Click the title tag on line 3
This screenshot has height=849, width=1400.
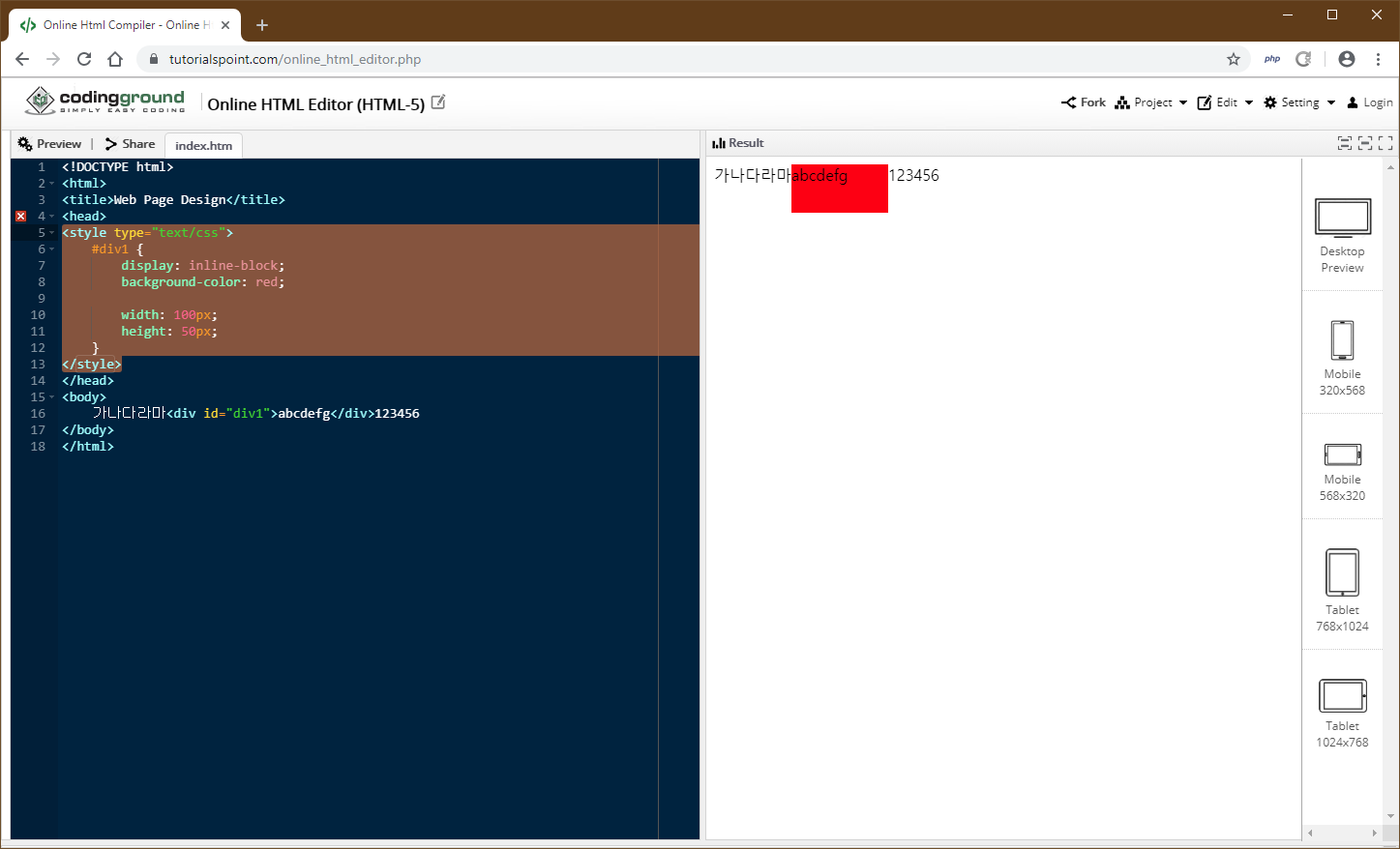173,200
